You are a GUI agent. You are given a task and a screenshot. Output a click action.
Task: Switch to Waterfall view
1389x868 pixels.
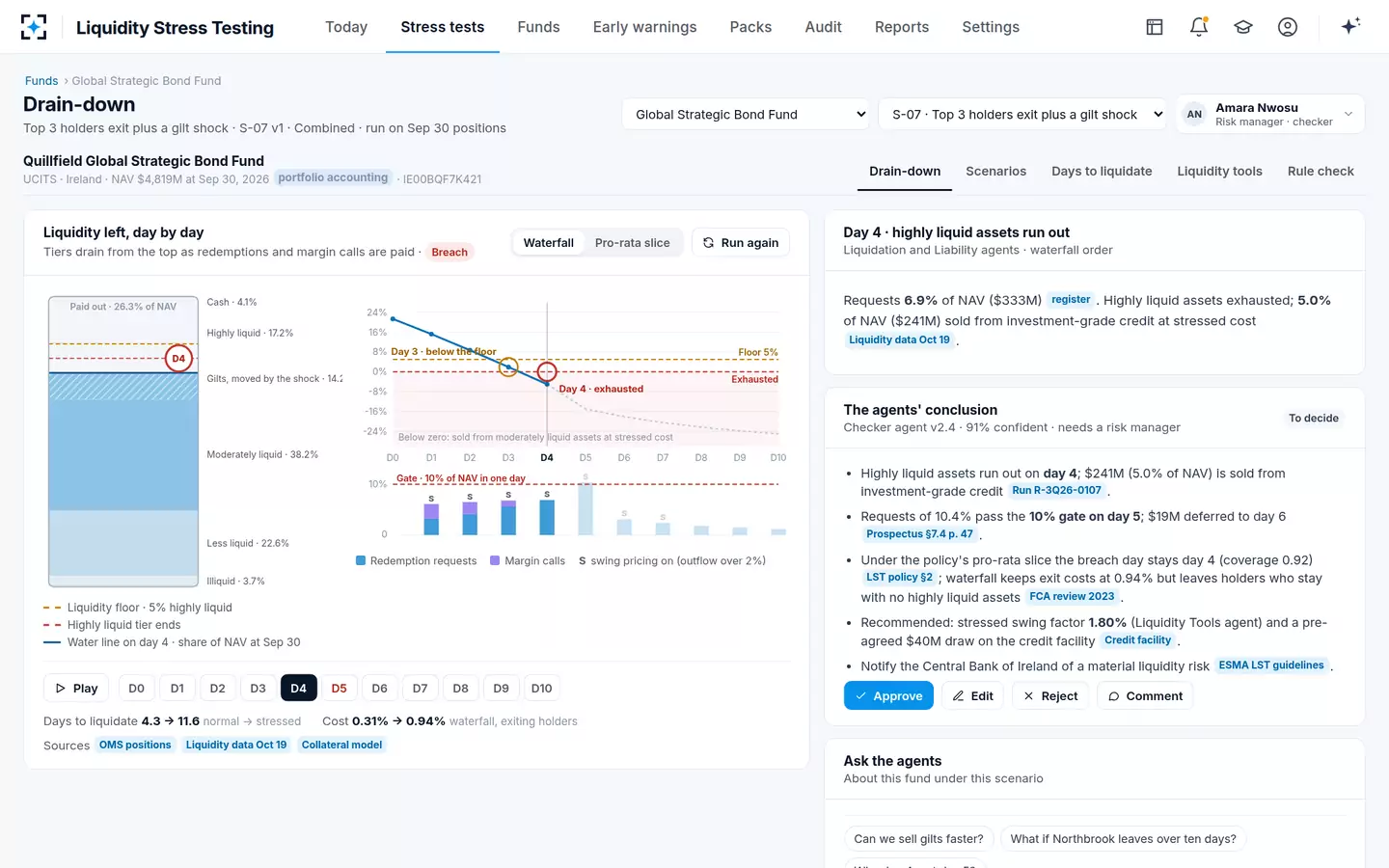point(549,243)
